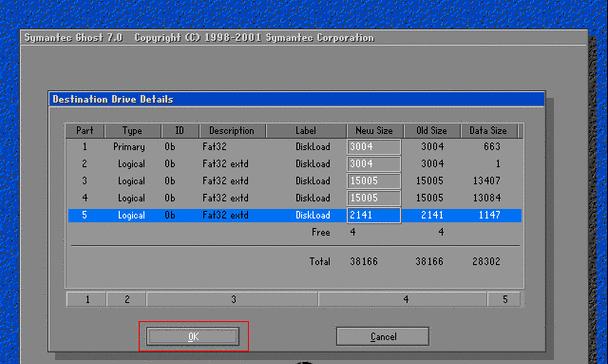This screenshot has height=364, width=608.
Task: Select partition block 2 in layout bar
Action: tap(126, 300)
